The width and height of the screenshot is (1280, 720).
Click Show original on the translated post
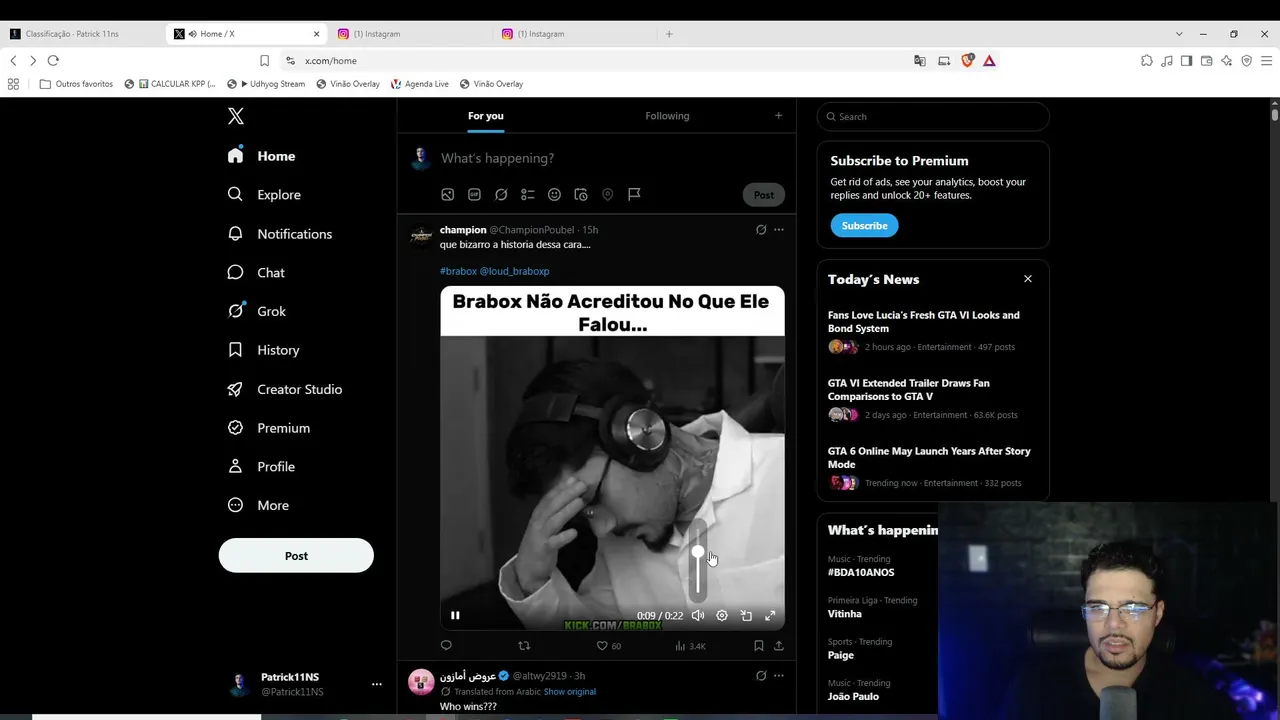[570, 692]
